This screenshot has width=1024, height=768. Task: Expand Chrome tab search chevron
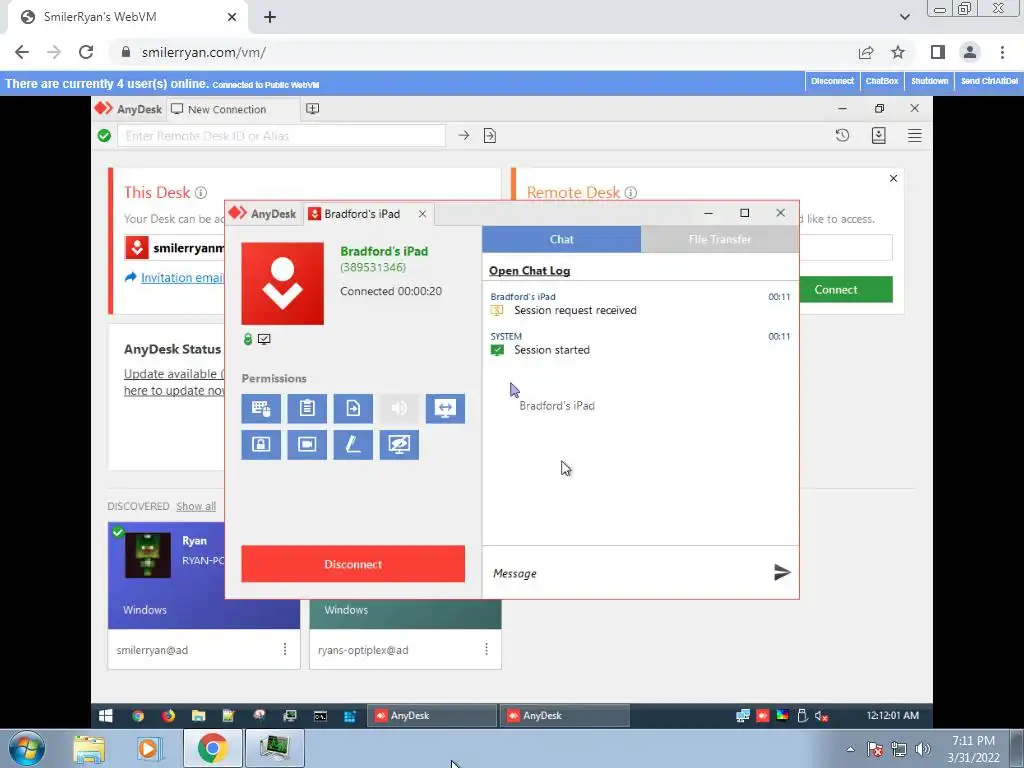coord(904,17)
